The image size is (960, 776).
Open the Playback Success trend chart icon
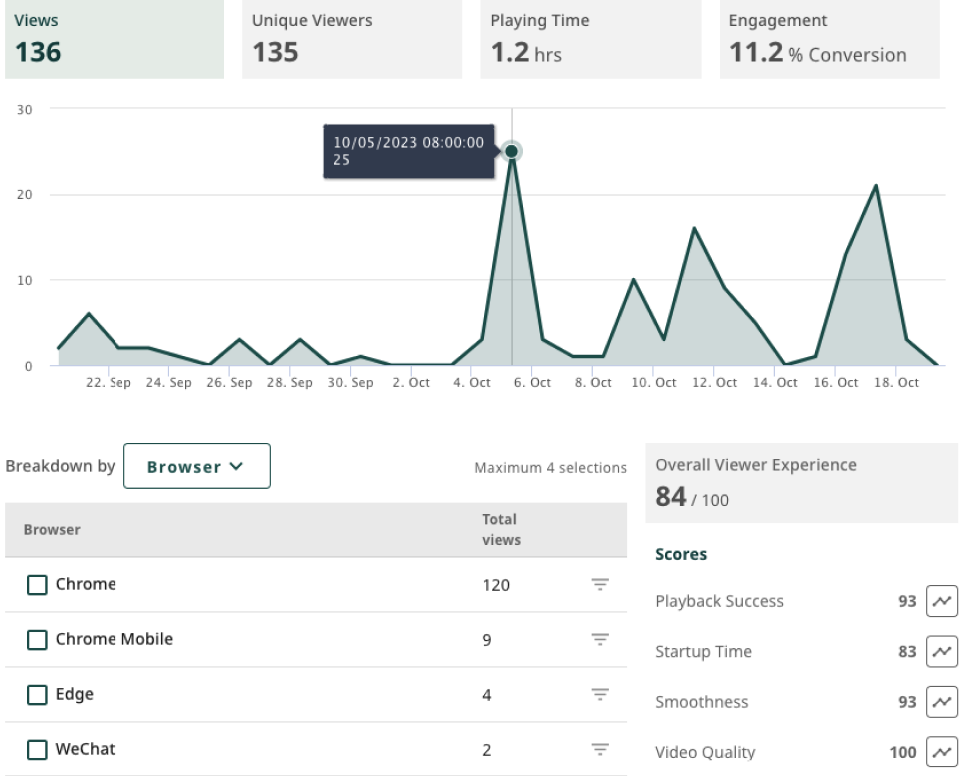(942, 601)
